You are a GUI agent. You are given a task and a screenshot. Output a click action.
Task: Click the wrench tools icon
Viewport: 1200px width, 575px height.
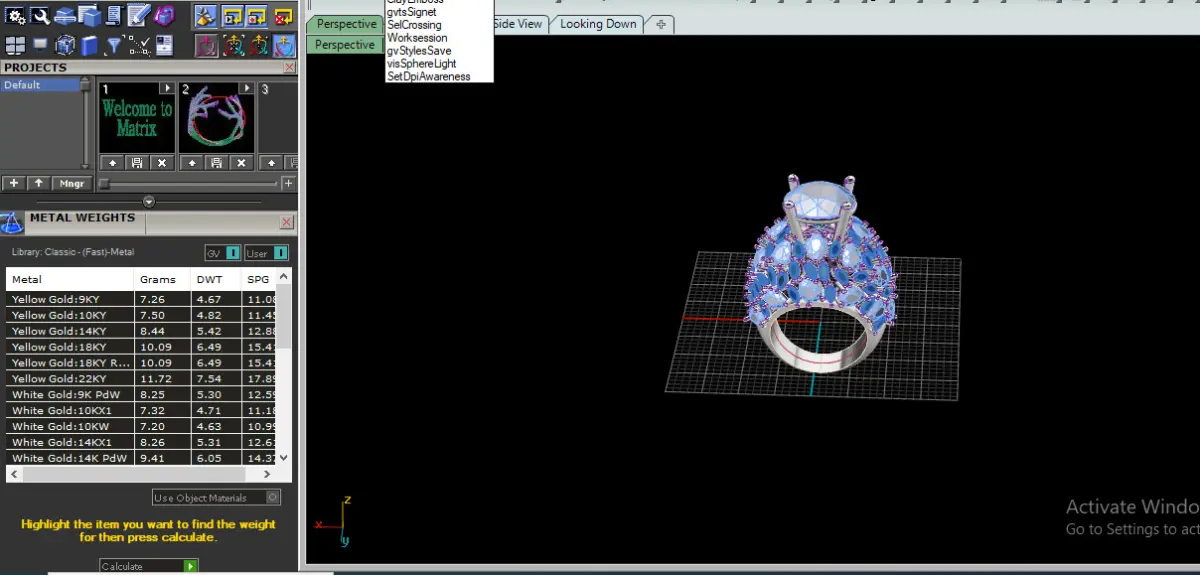[40, 15]
